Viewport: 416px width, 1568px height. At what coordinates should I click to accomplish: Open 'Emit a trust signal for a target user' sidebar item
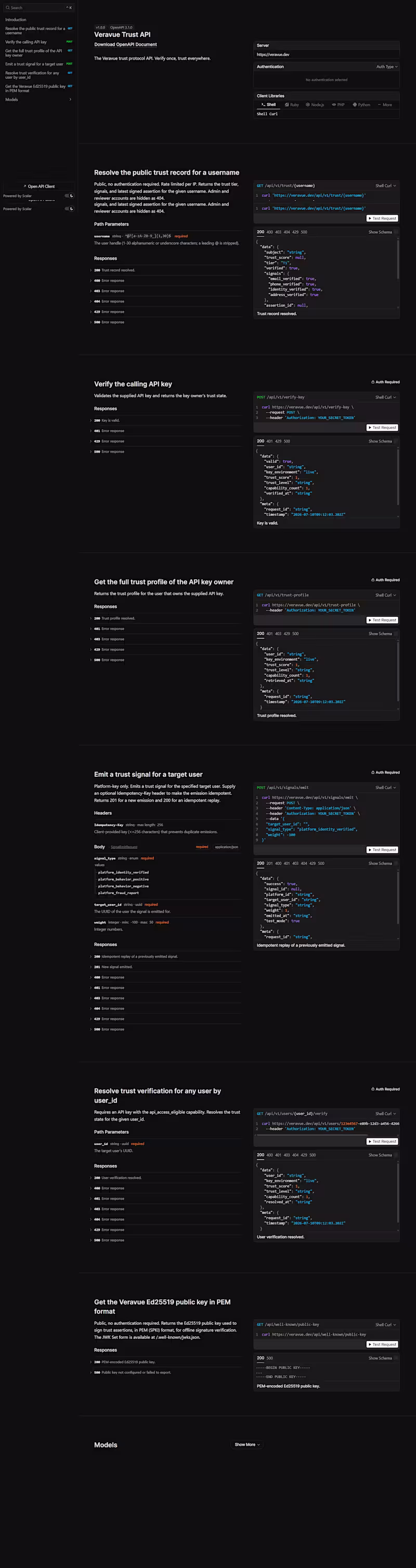pyautogui.click(x=38, y=64)
